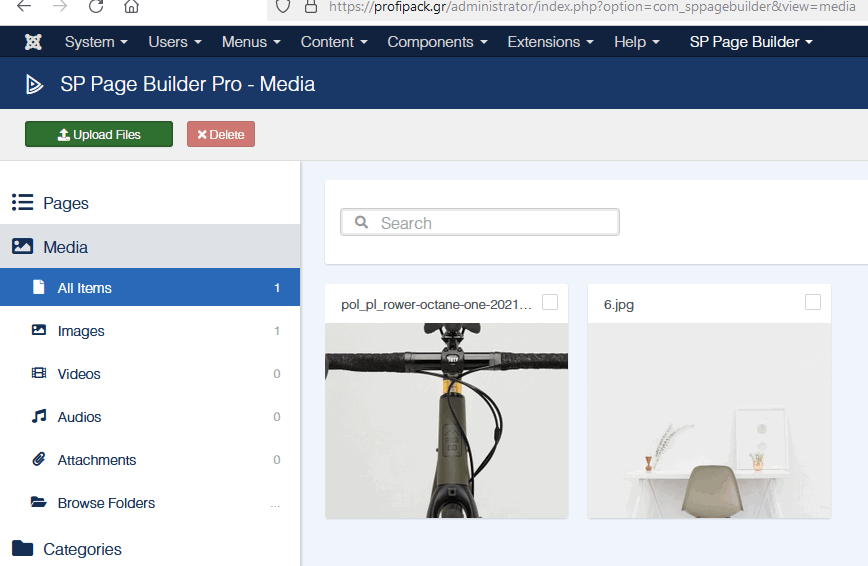Select checkbox for 6.jpg
This screenshot has width=868, height=566.
813,302
